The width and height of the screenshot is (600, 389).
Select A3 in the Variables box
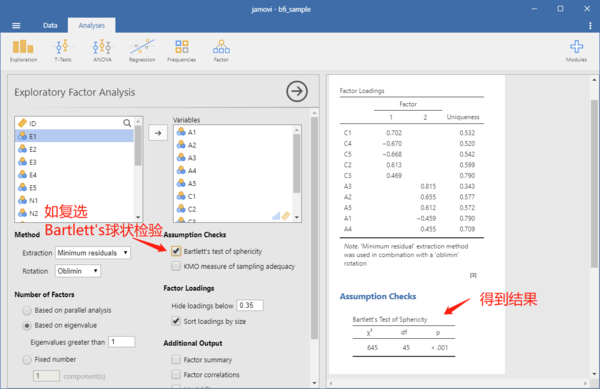(233, 158)
